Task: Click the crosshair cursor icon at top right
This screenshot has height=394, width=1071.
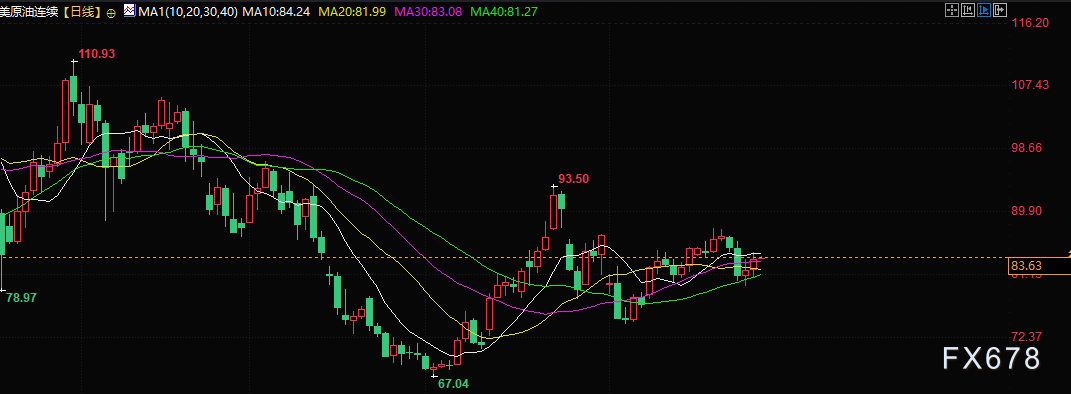Action: click(x=951, y=10)
